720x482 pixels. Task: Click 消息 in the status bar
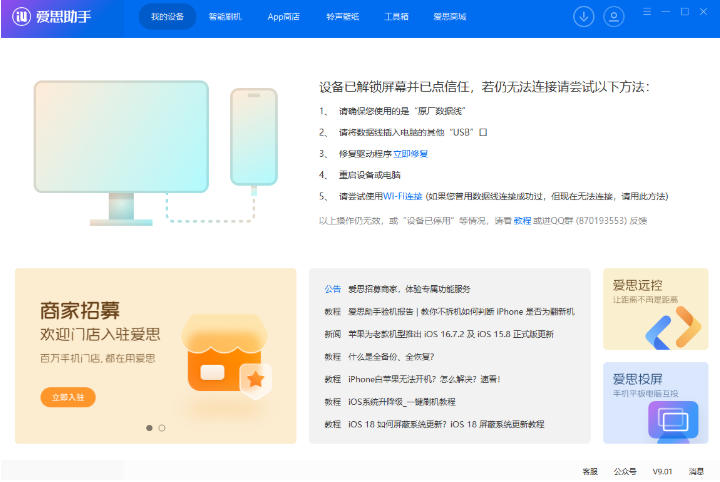coord(696,471)
